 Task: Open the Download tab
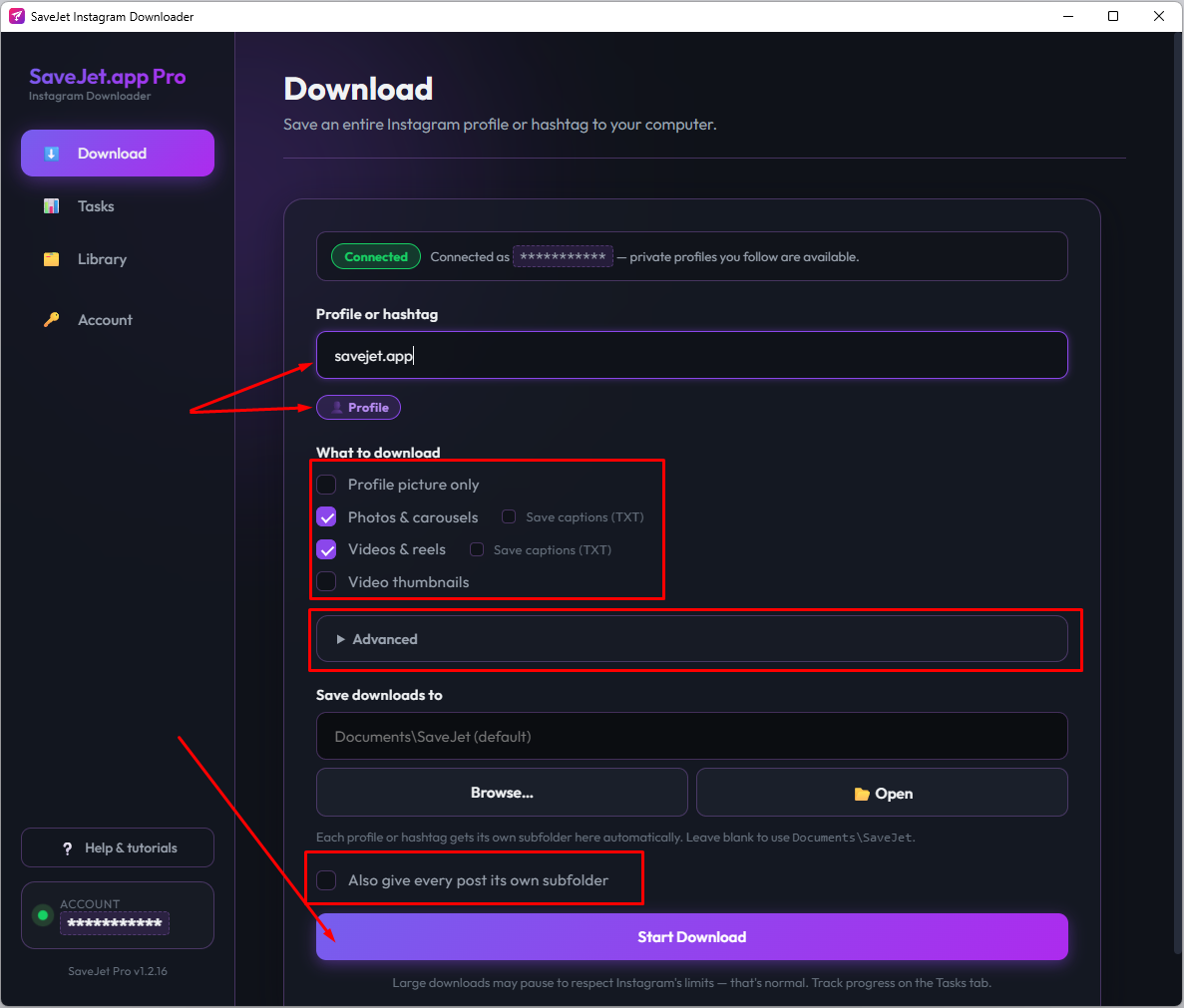tap(118, 154)
